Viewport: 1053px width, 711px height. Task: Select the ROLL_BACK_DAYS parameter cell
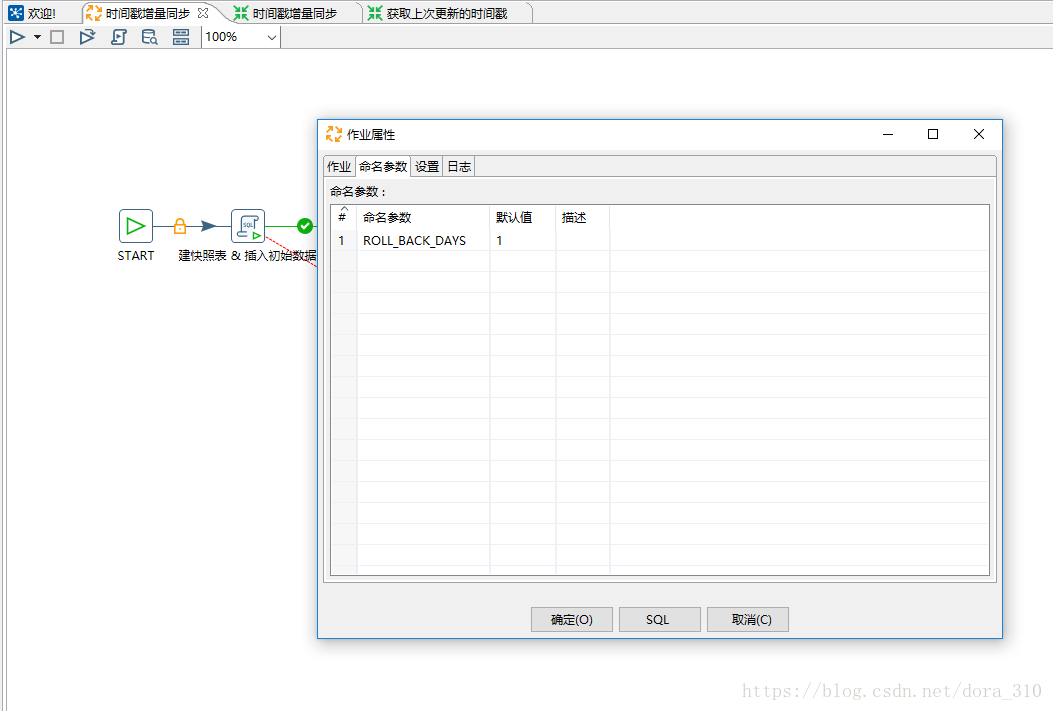pos(414,241)
